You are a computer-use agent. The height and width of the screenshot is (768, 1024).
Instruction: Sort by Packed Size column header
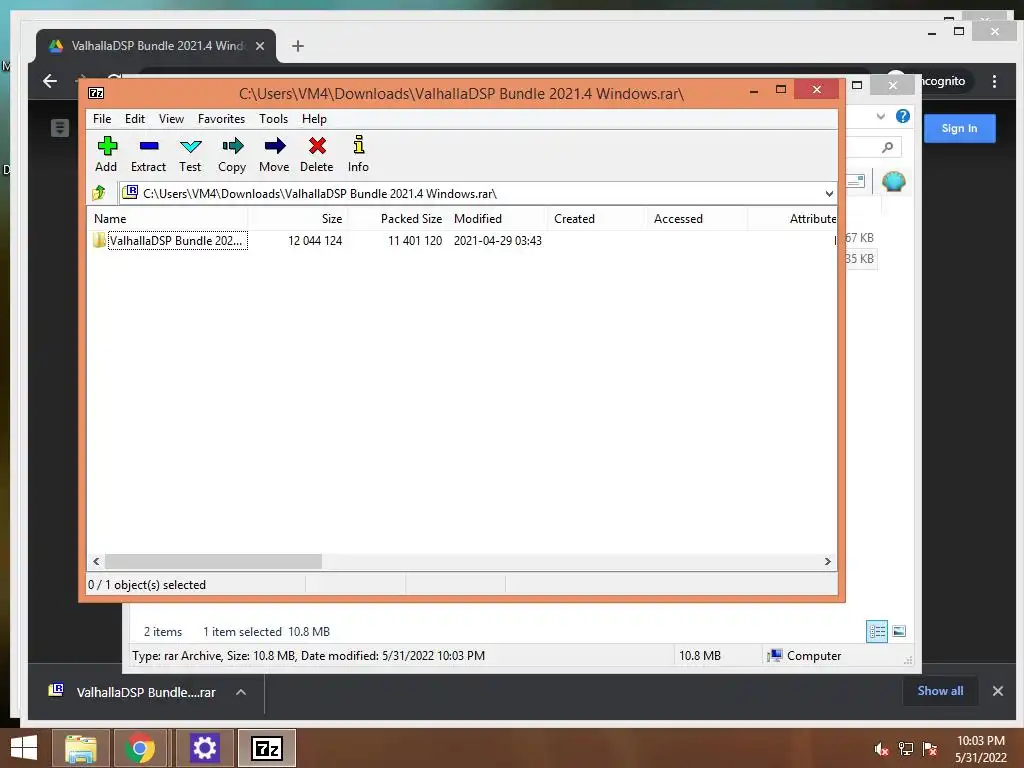[x=397, y=219]
